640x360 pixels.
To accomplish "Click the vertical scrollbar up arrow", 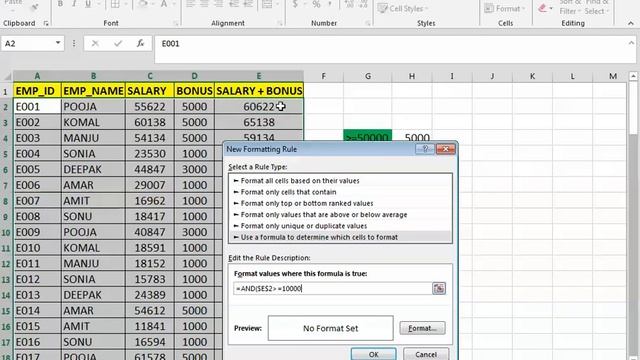I will click(633, 76).
